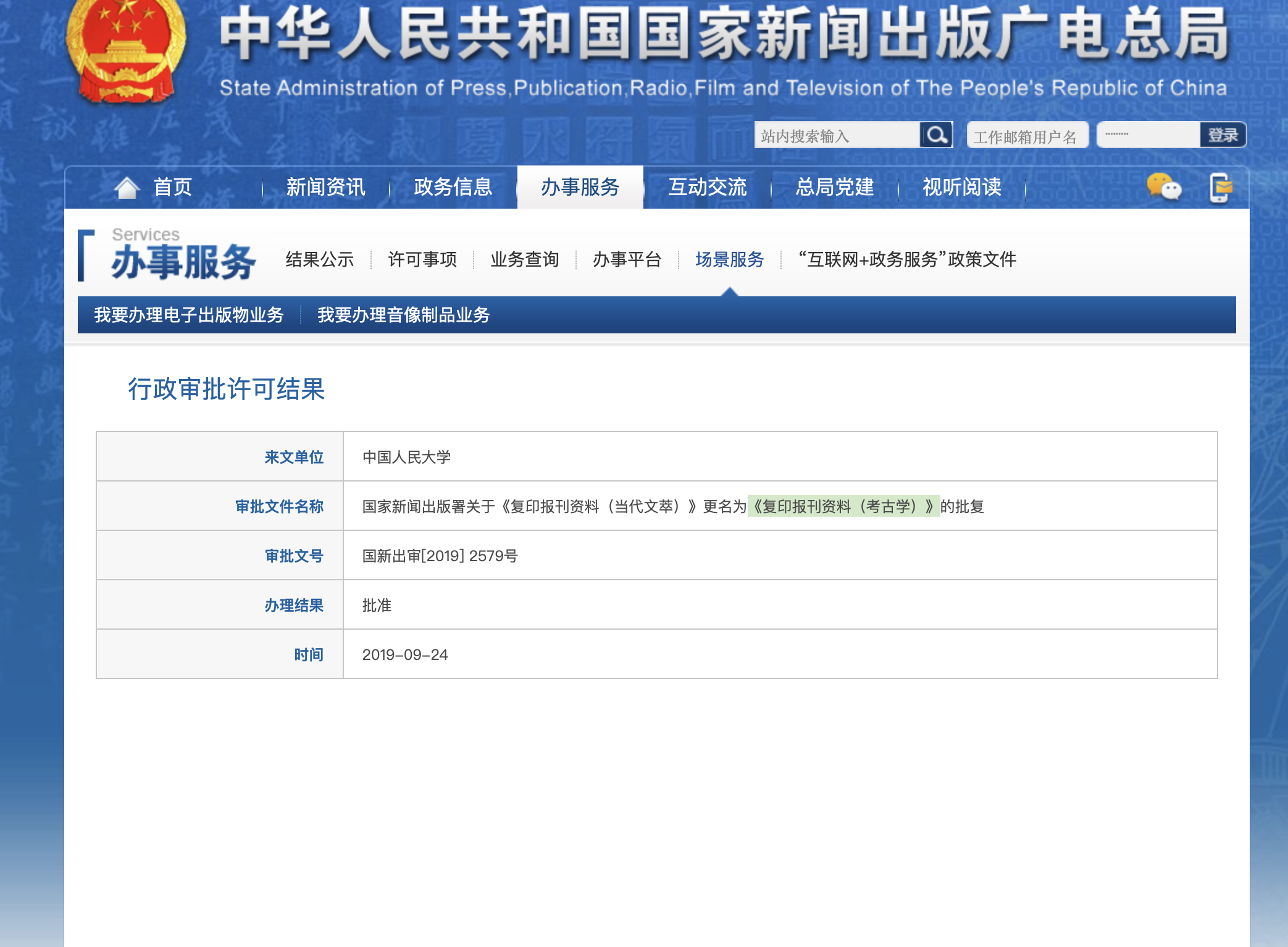Open “互联网+政务服务”政策文件 link
The image size is (1288, 947).
(907, 259)
